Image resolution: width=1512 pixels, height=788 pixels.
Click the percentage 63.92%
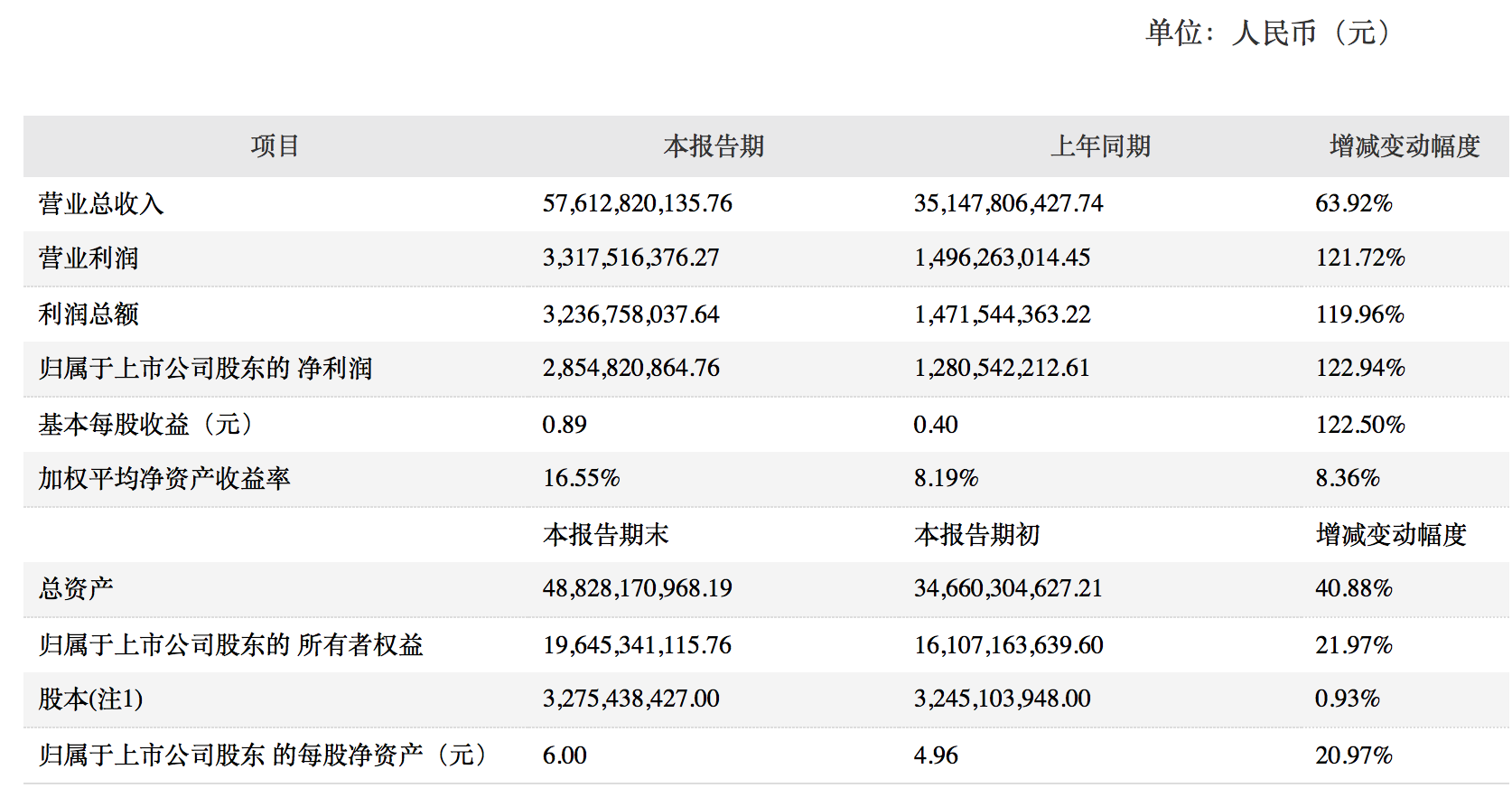coord(1353,203)
